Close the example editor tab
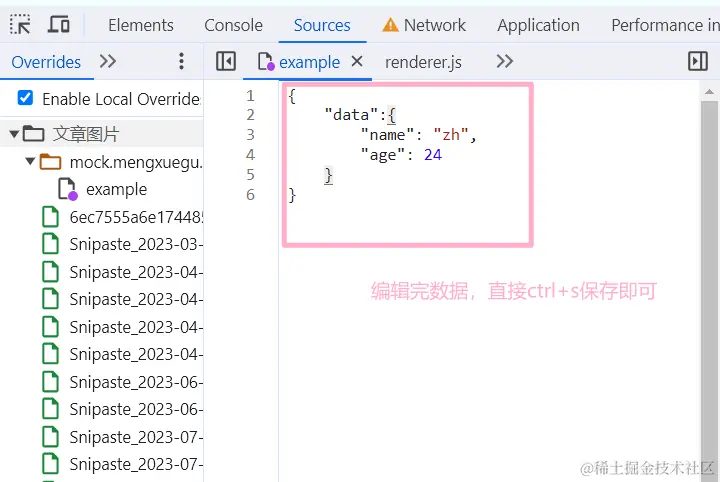Screen dimensions: 720x482 coord(357,61)
